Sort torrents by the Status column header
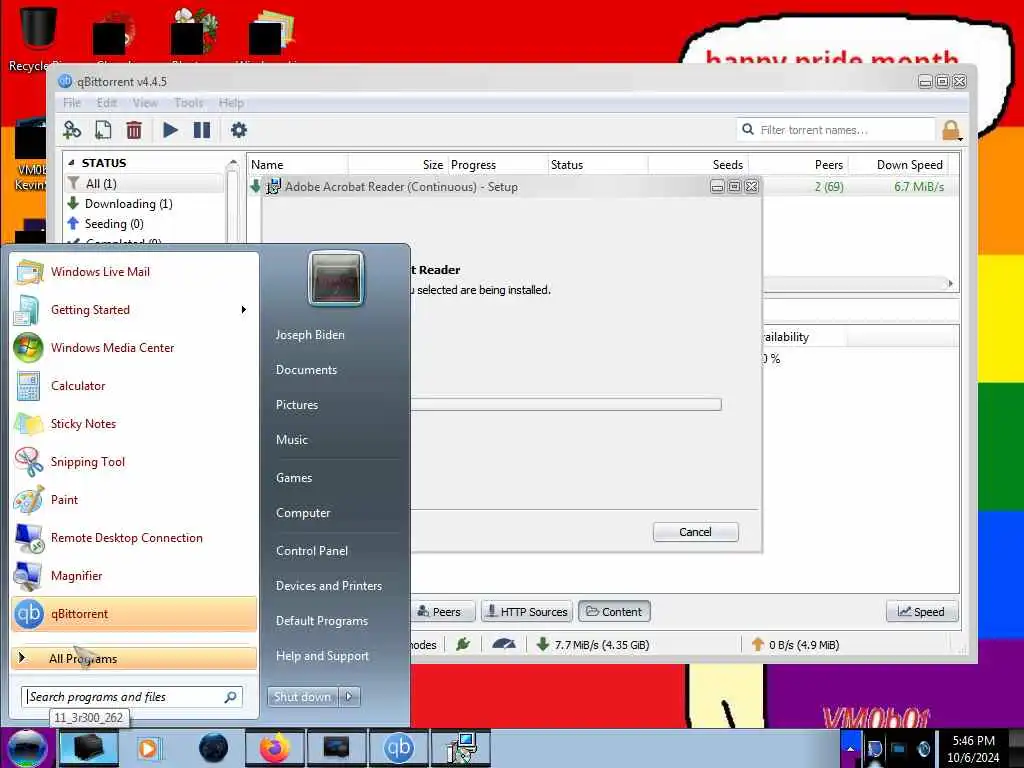 pyautogui.click(x=598, y=165)
